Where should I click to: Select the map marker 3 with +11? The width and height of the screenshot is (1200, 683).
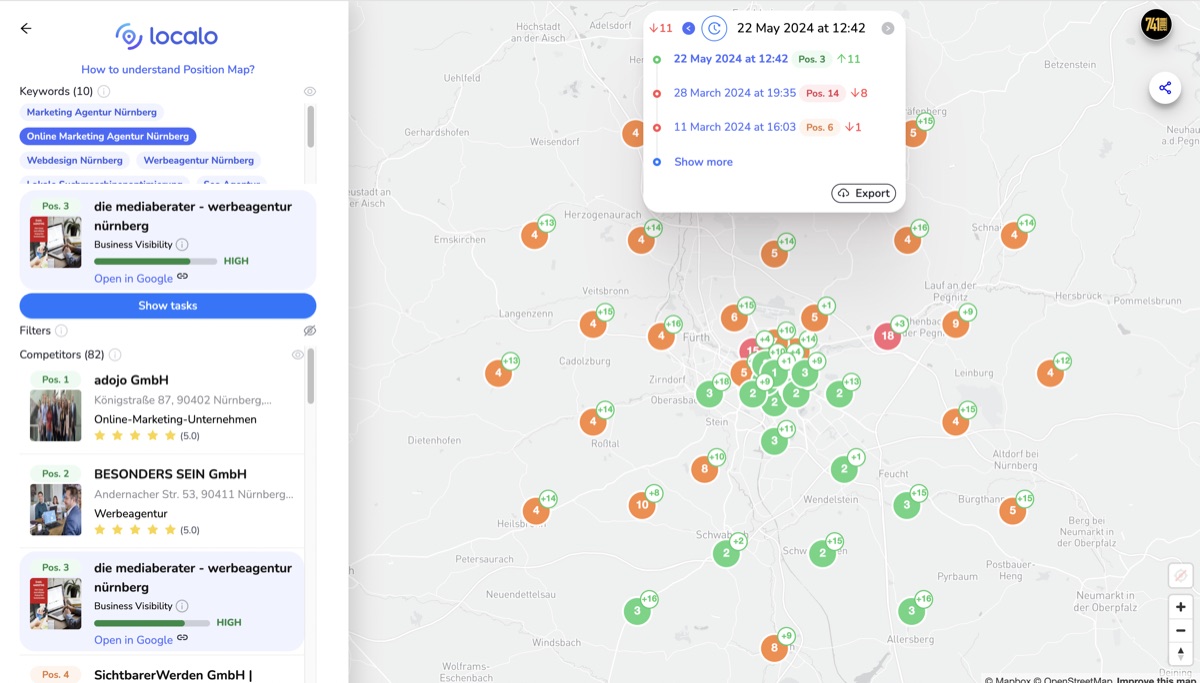pyautogui.click(x=774, y=441)
